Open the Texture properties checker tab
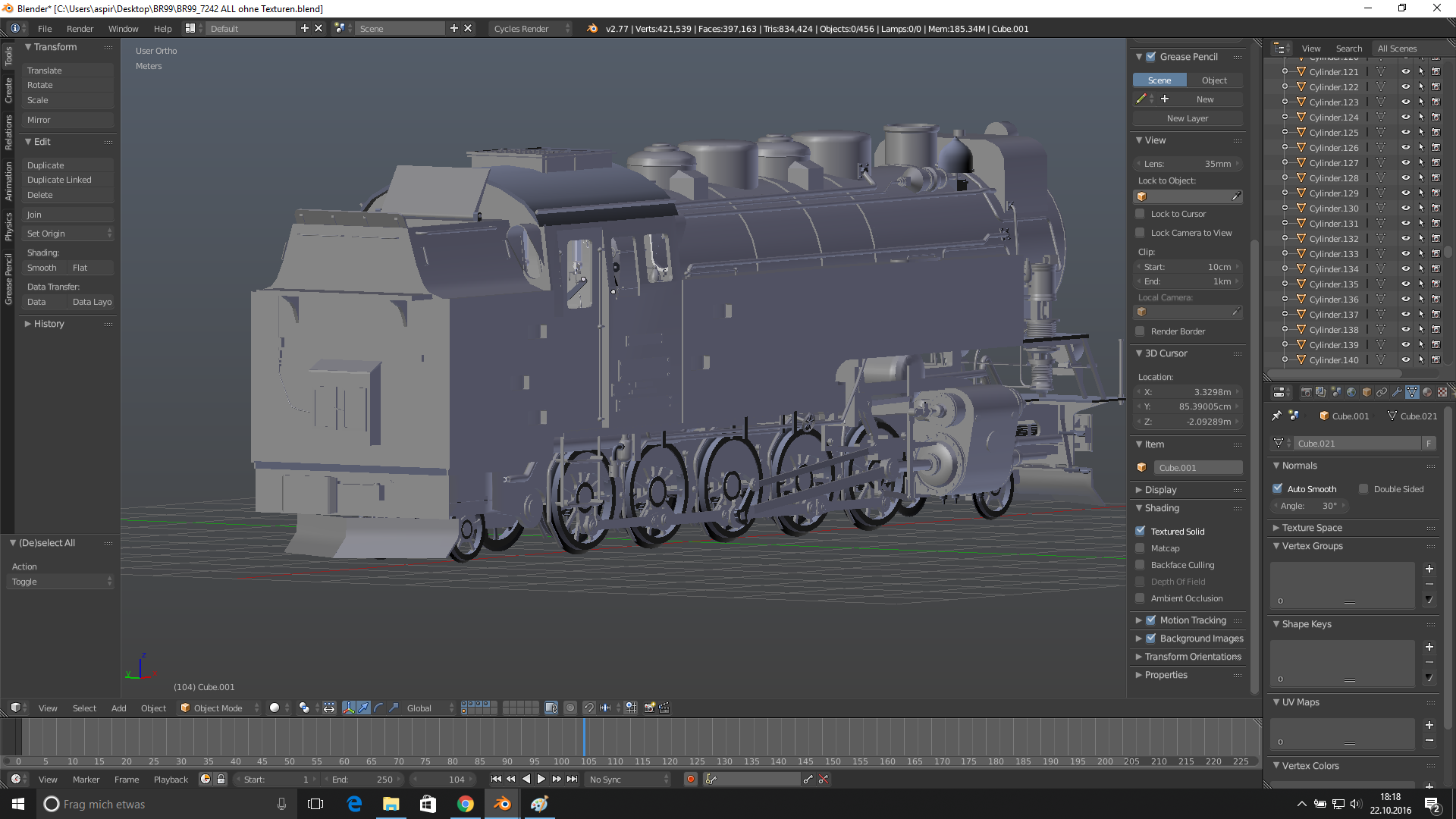Screen dimensions: 1456x819 (x=1442, y=392)
